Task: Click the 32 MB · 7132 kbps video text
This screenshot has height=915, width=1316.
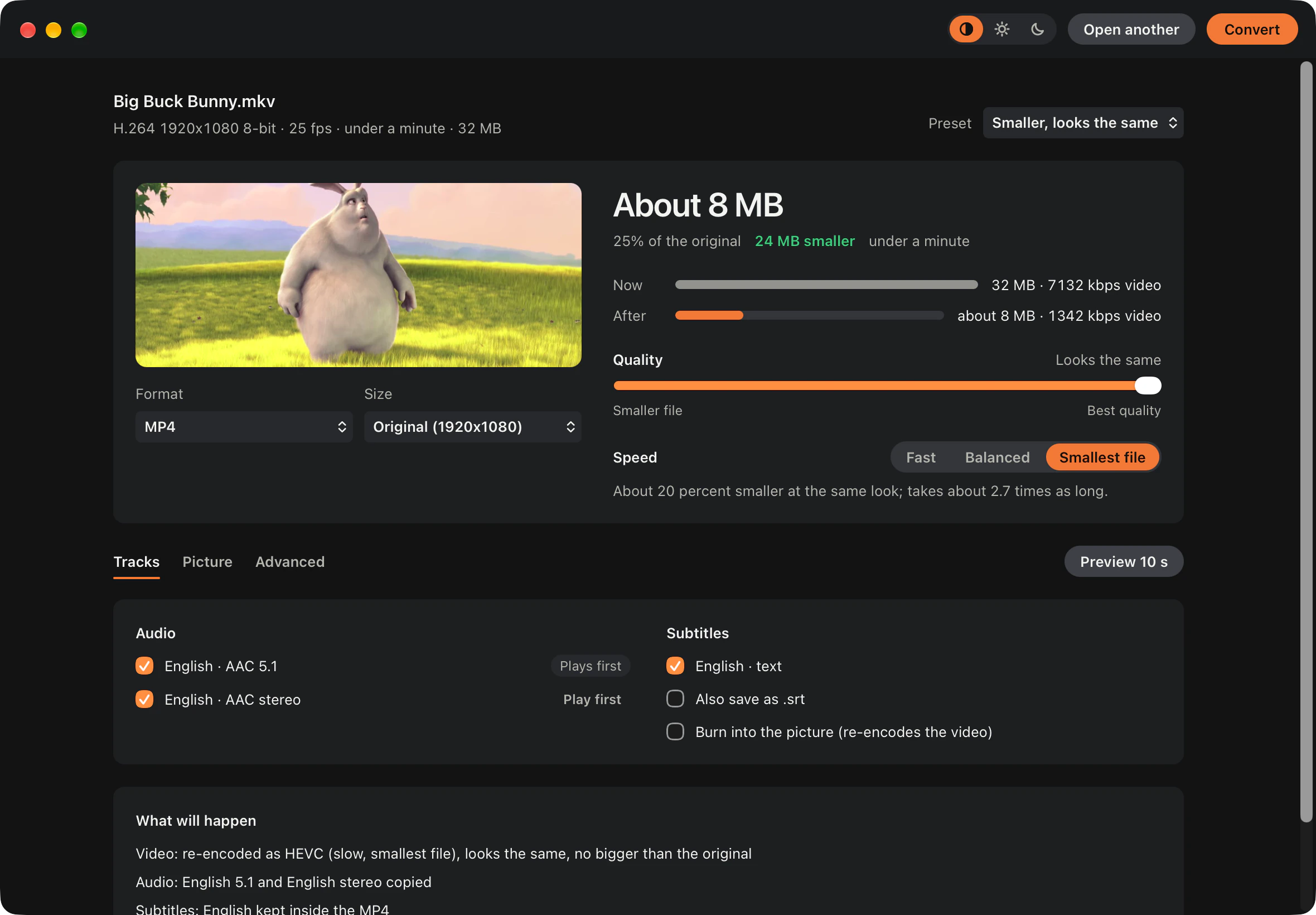Action: tap(1076, 285)
